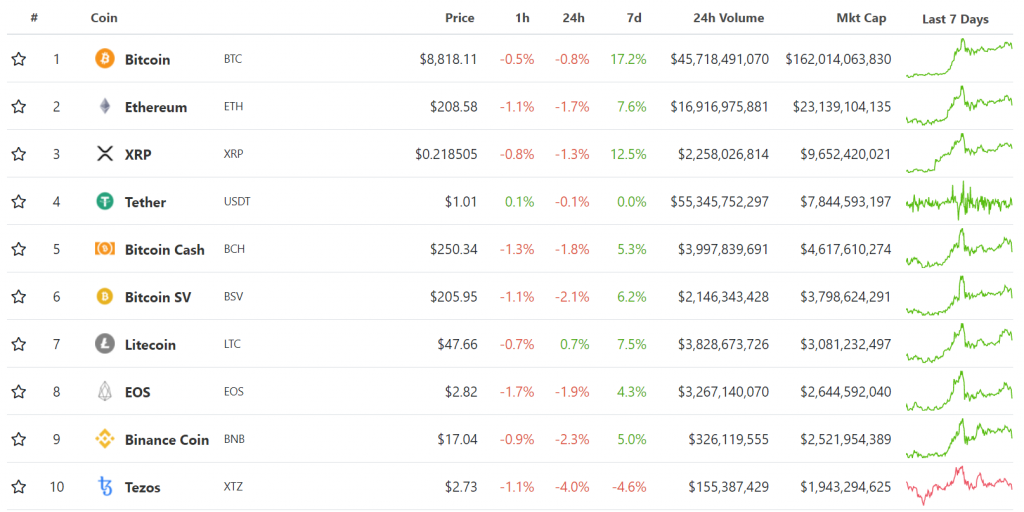Click the XRP logo icon
Viewport: 1024px width, 512px height.
point(105,154)
